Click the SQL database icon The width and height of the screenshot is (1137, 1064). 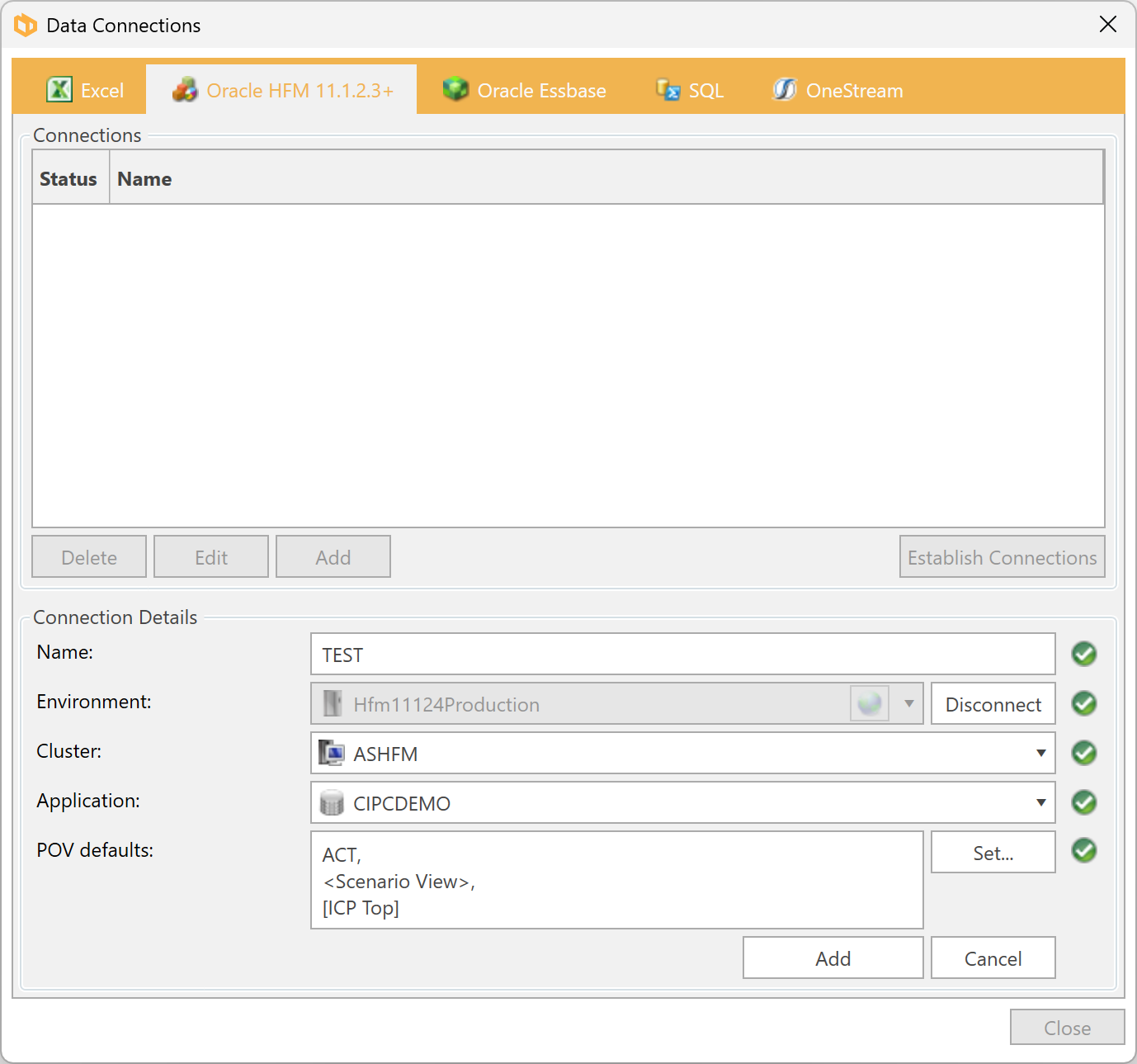click(x=668, y=89)
